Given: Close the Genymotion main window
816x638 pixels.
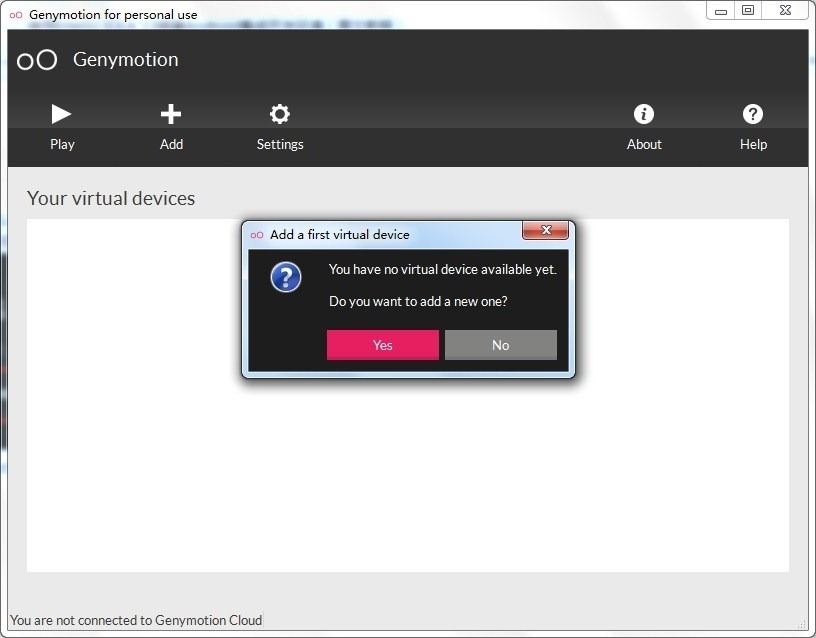Looking at the screenshot, I should tap(785, 10).
